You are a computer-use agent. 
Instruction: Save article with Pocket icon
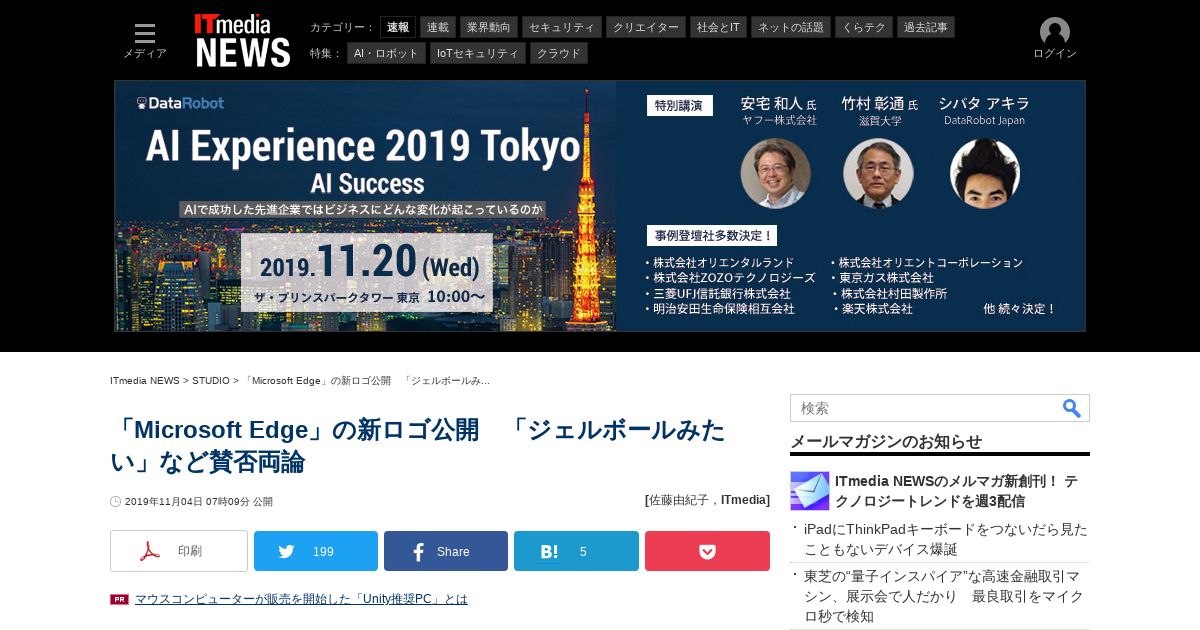[x=707, y=551]
